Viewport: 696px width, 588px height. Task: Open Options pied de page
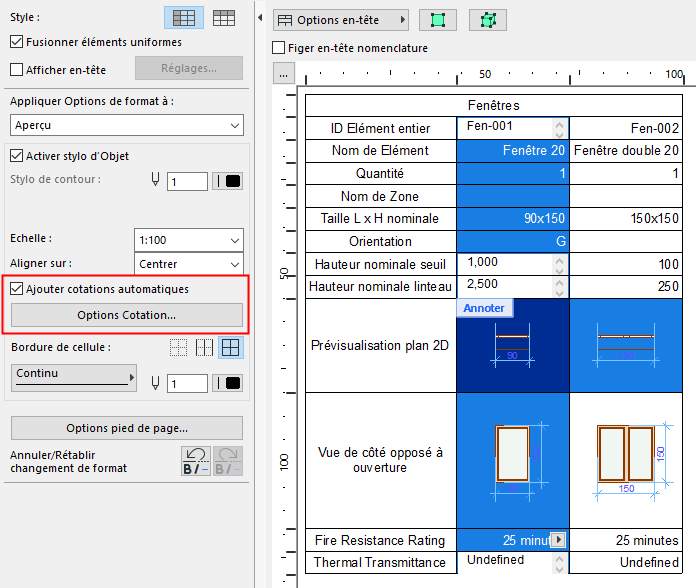pyautogui.click(x=127, y=428)
